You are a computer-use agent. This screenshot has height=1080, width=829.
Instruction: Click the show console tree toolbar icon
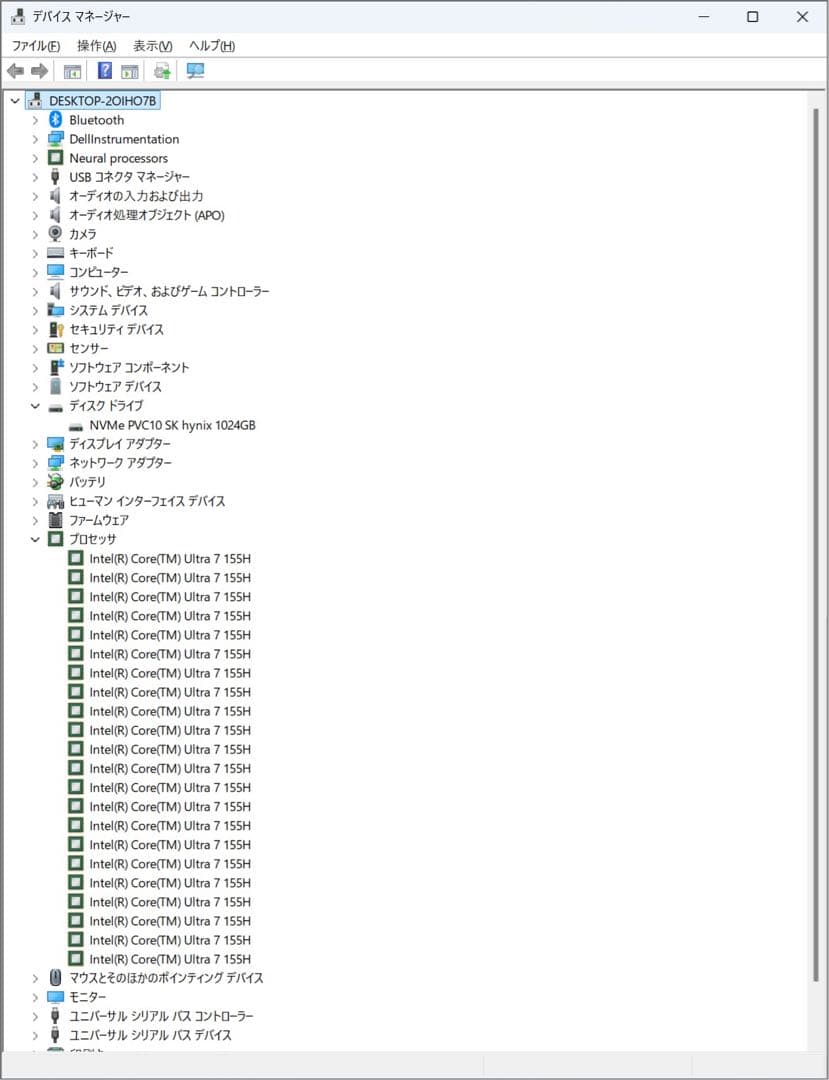[x=72, y=70]
